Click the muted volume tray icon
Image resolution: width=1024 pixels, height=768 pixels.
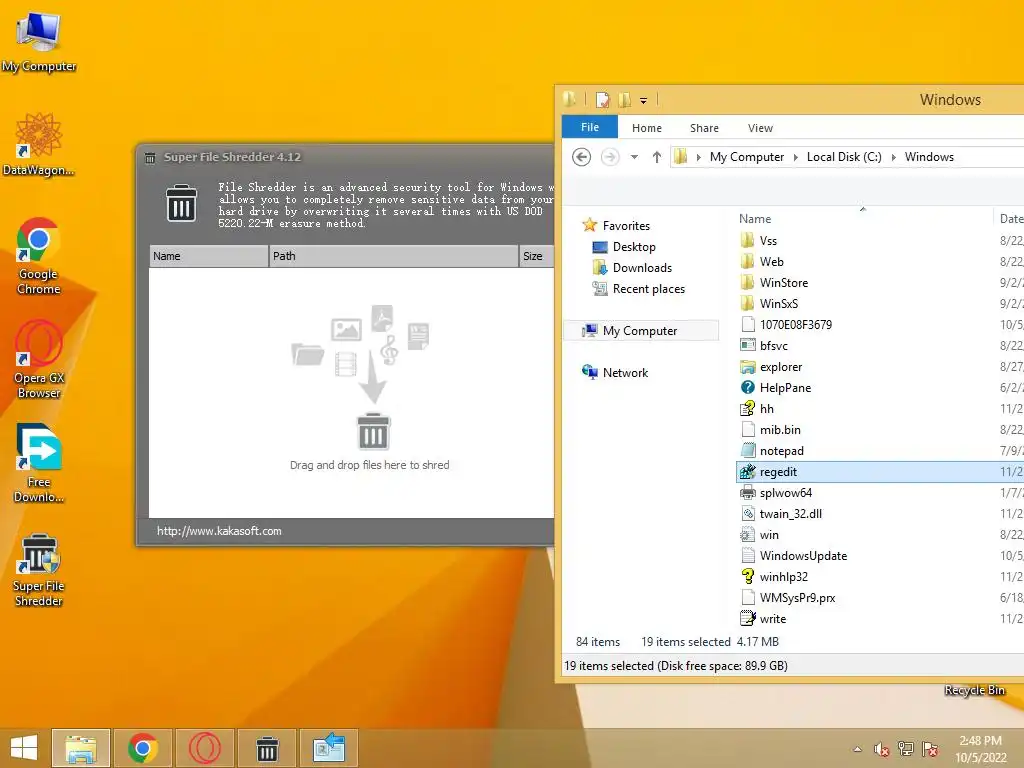point(882,749)
